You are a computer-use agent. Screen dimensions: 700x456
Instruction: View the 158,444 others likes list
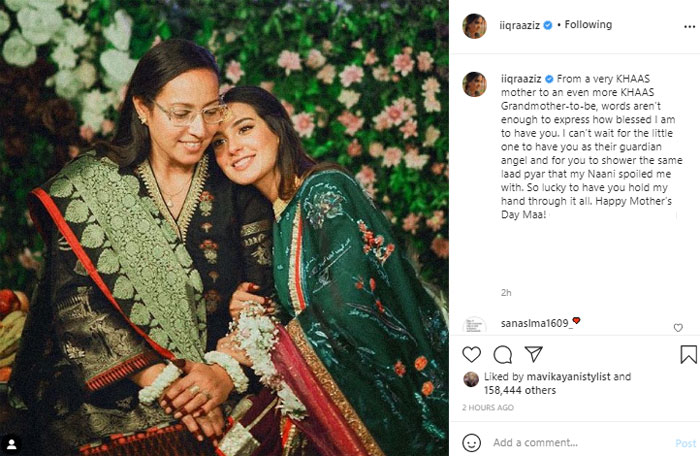517,390
